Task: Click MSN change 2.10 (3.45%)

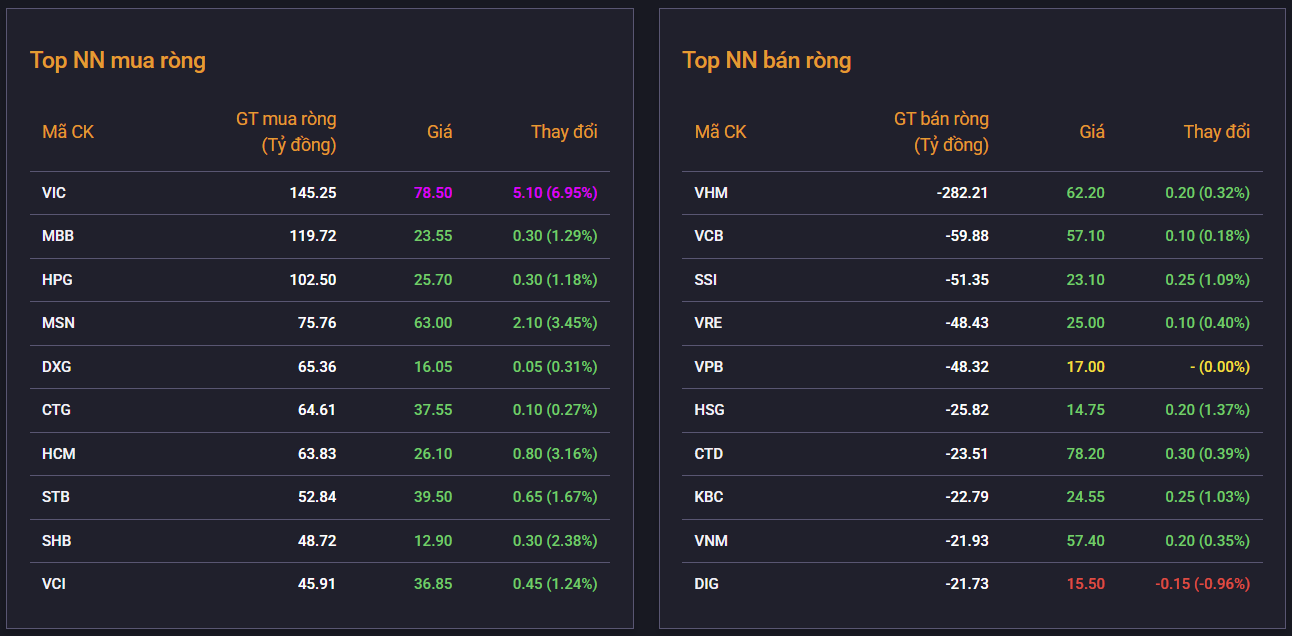Action: pyautogui.click(x=555, y=323)
